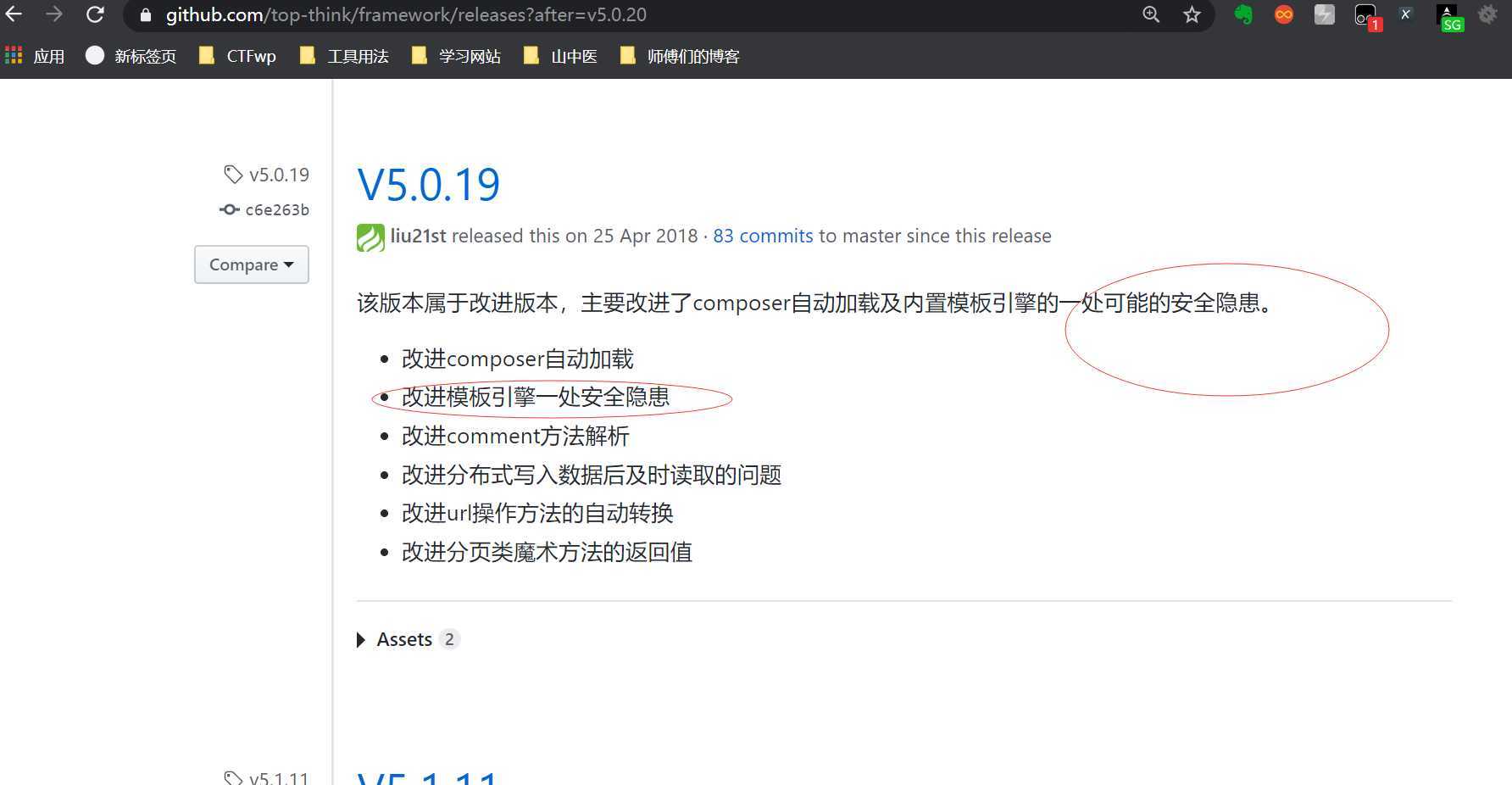Click the tag icon beside v5.0.19
The image size is (1512, 785).
[233, 175]
